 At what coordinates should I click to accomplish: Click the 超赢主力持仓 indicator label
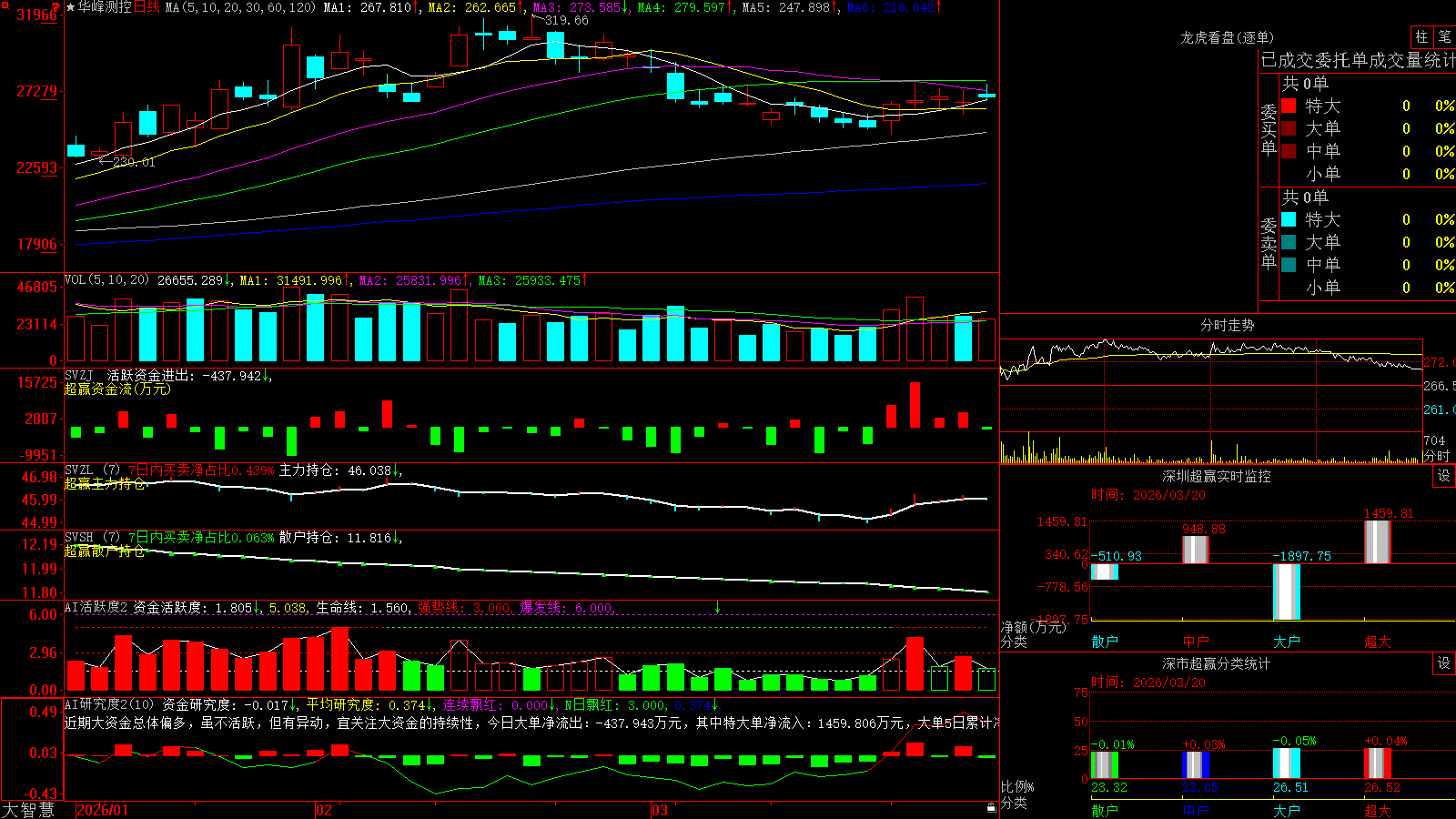pyautogui.click(x=105, y=483)
